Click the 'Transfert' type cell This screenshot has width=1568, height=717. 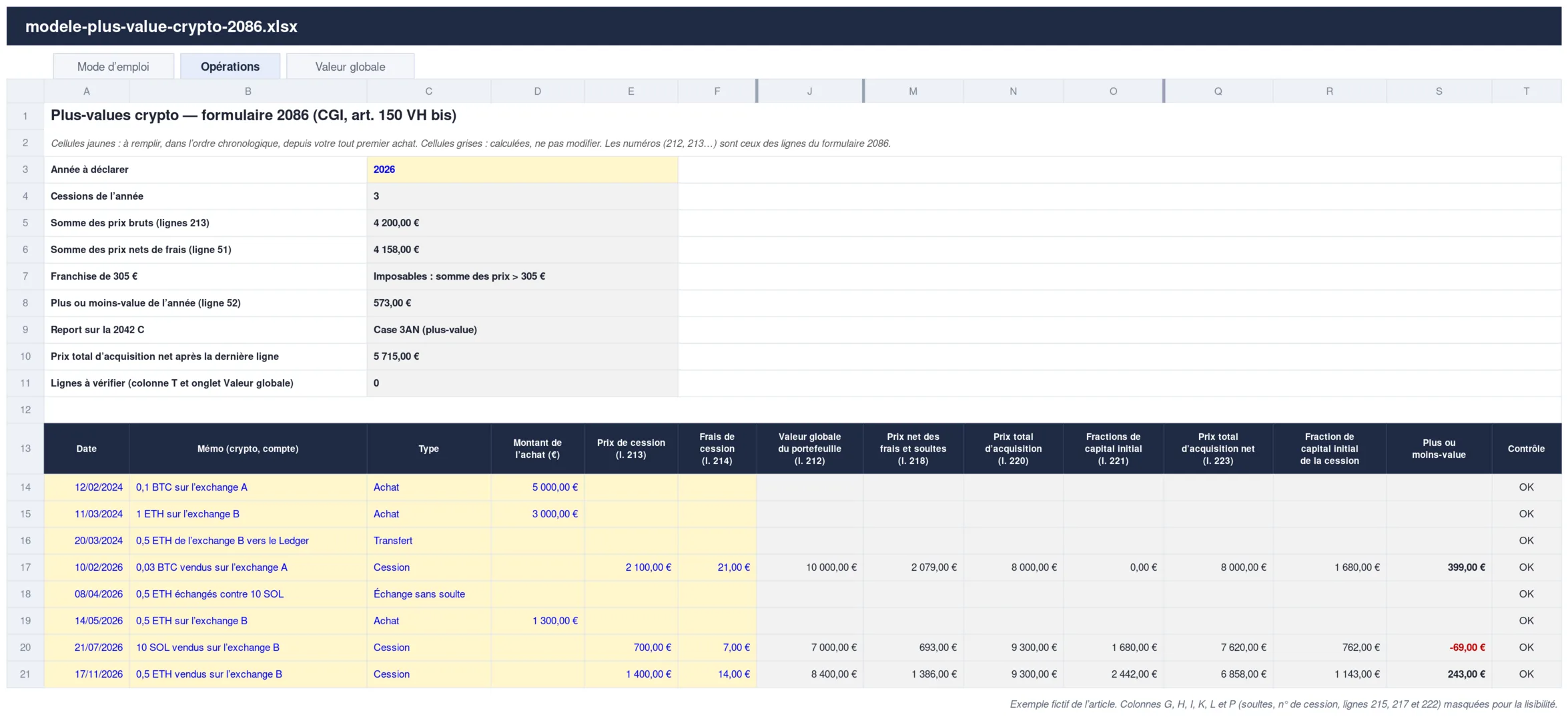tap(429, 541)
